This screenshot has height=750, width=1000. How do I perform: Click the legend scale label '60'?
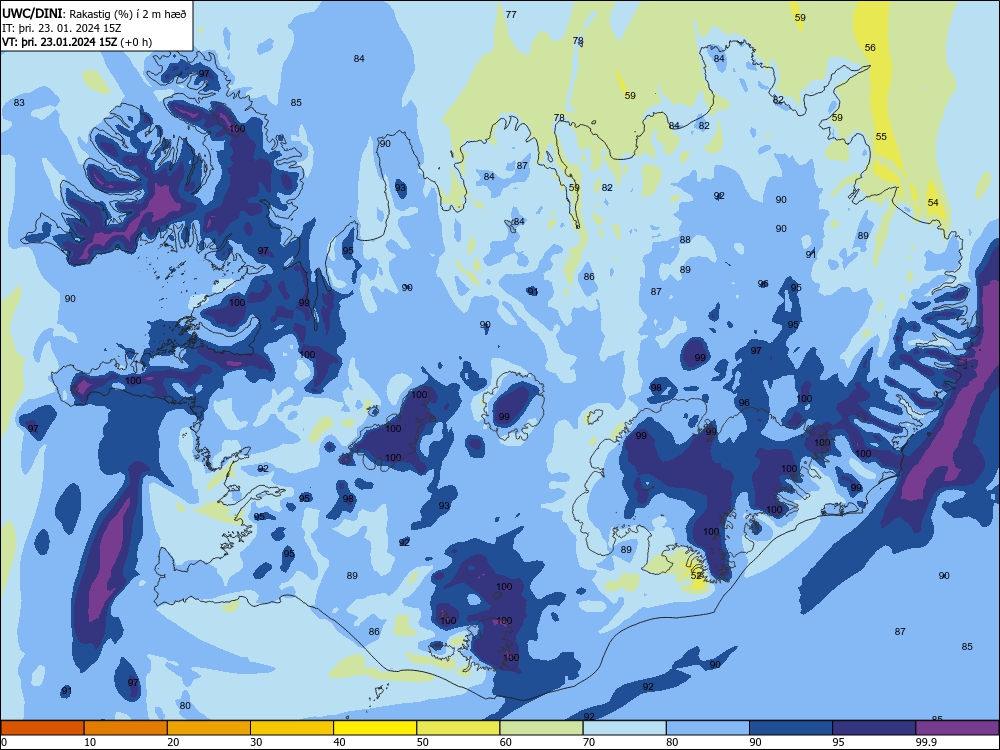click(x=506, y=742)
